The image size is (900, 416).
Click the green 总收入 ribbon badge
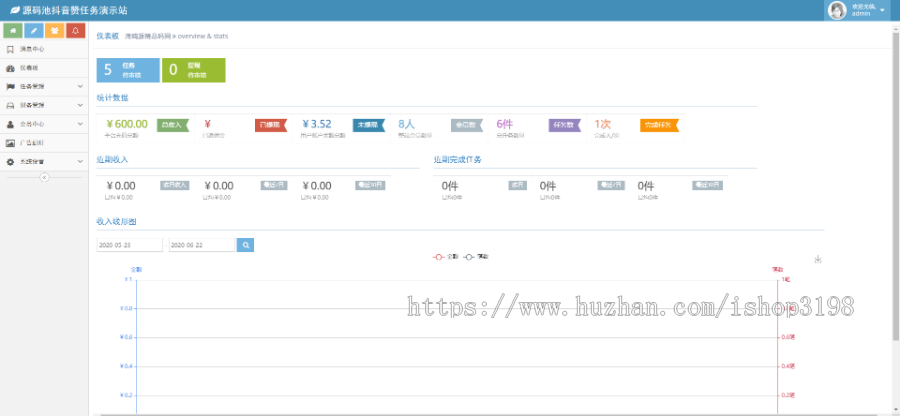pyautogui.click(x=173, y=124)
